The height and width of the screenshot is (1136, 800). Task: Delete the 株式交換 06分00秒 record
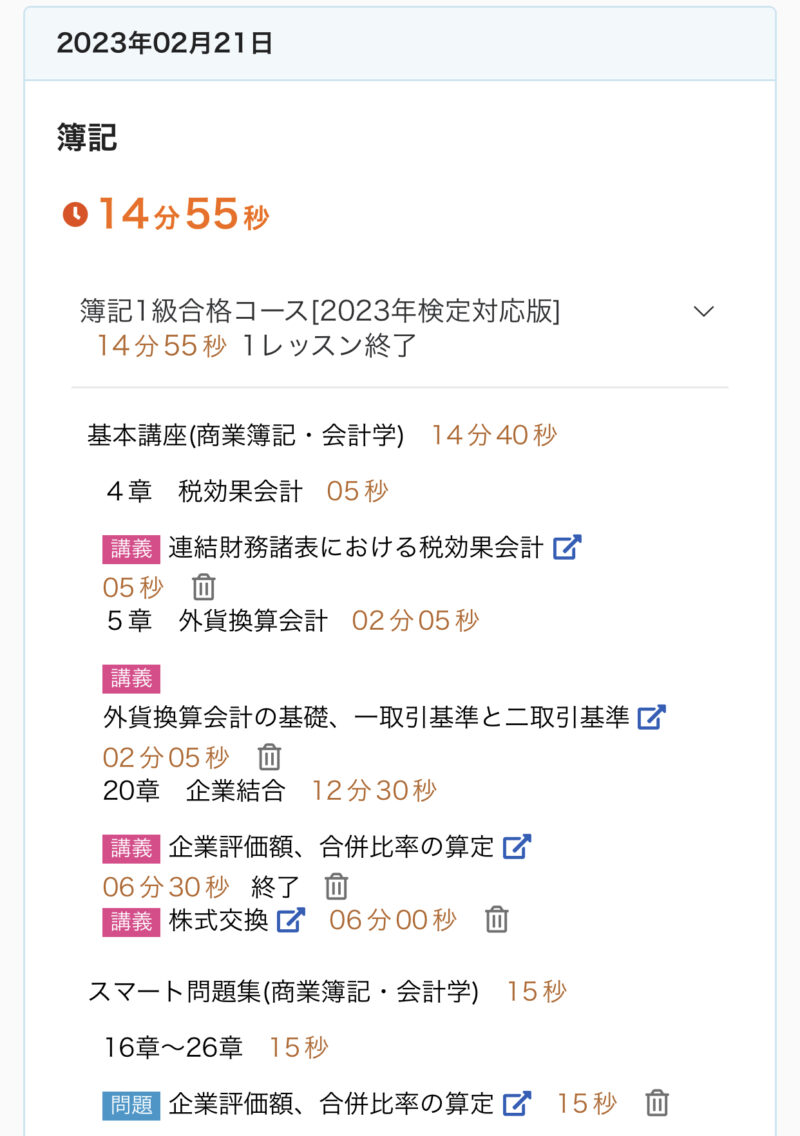pos(496,919)
